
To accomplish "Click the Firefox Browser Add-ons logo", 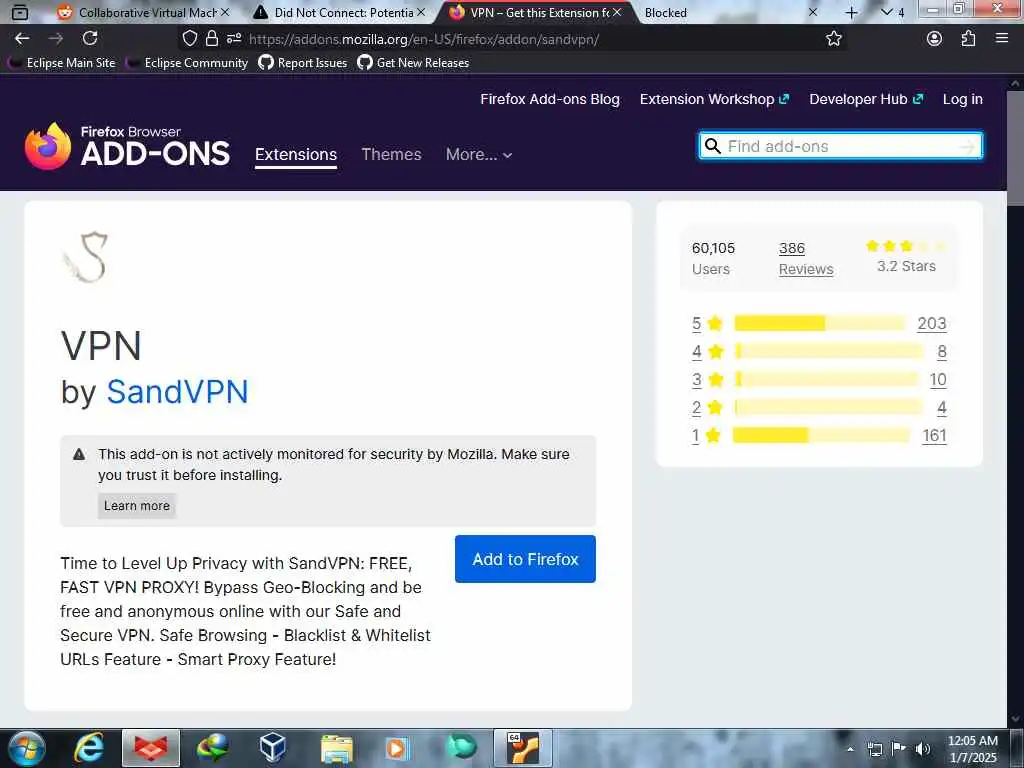I will (127, 146).
